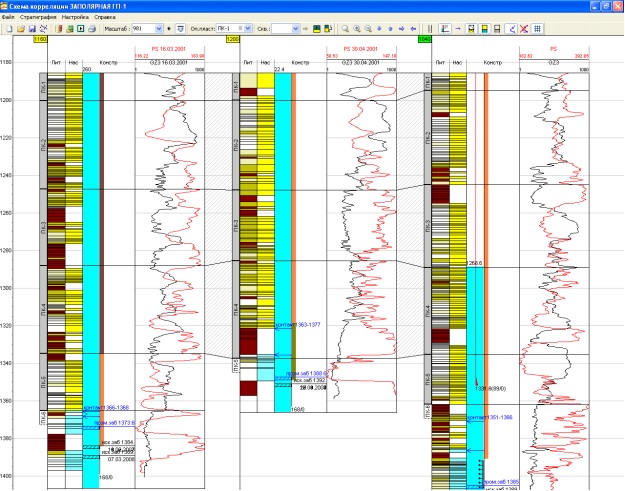Click the Нас column header of well 1200
The width and height of the screenshot is (625, 491).
(265, 63)
